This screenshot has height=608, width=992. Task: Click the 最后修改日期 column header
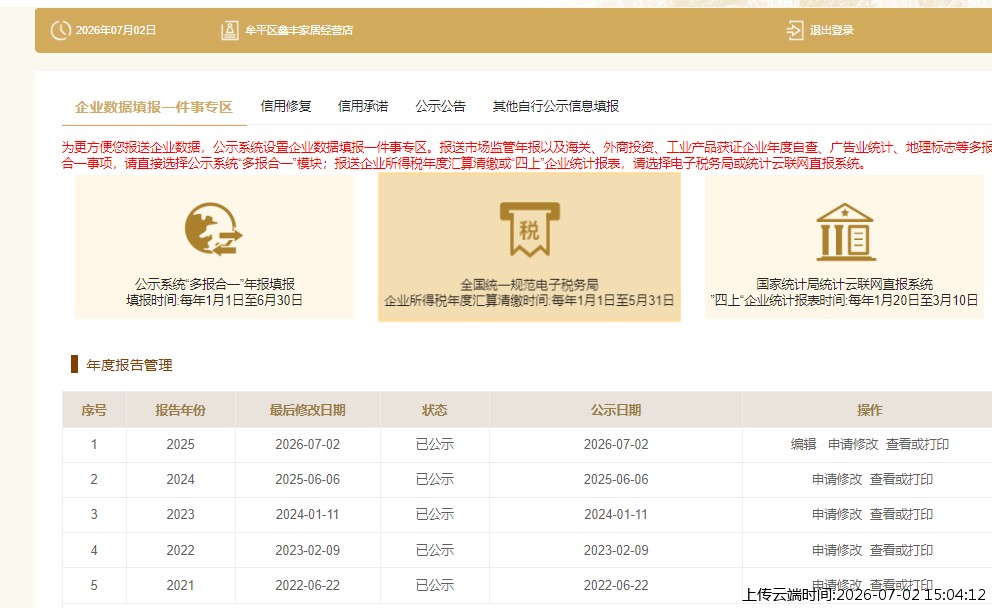click(307, 410)
